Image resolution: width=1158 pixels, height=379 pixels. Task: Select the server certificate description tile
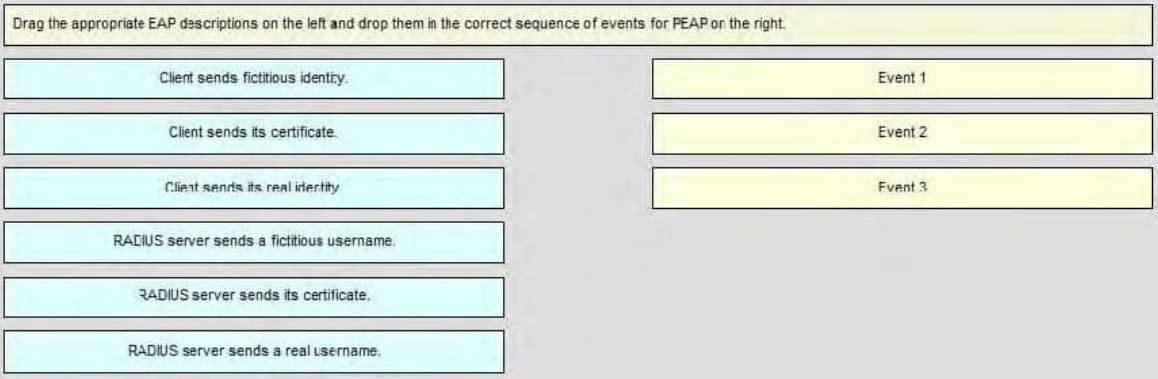[x=254, y=297]
